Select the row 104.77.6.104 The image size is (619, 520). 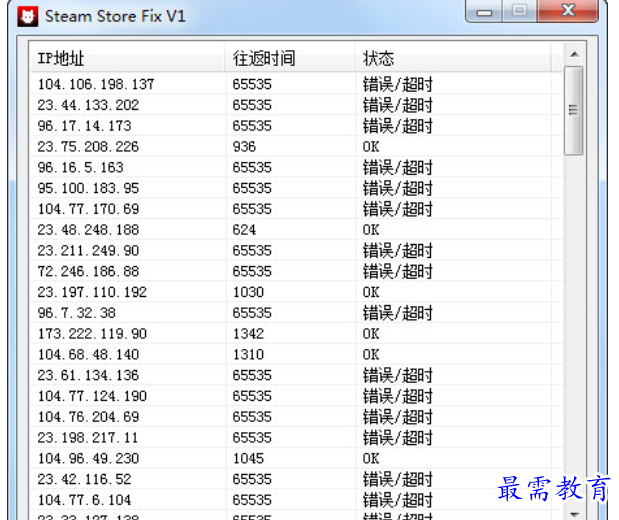(x=296, y=500)
